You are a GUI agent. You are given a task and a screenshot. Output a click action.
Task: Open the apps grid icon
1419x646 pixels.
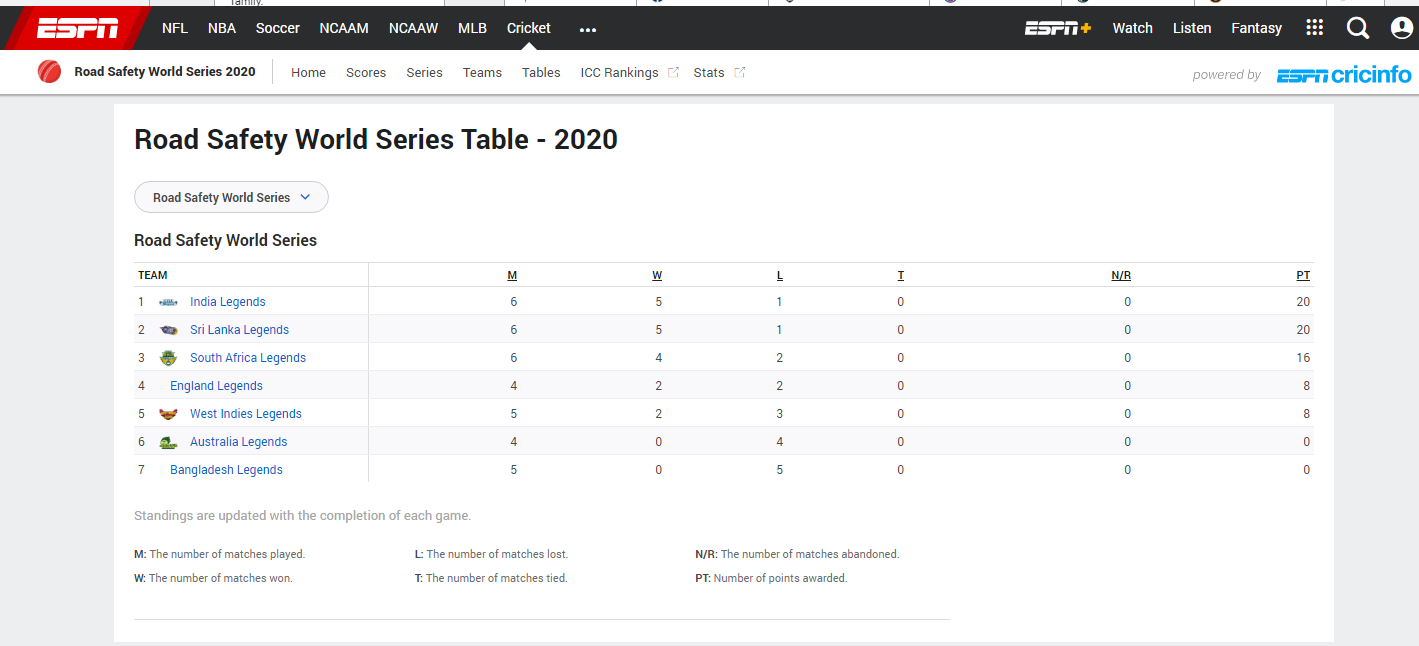pyautogui.click(x=1315, y=28)
